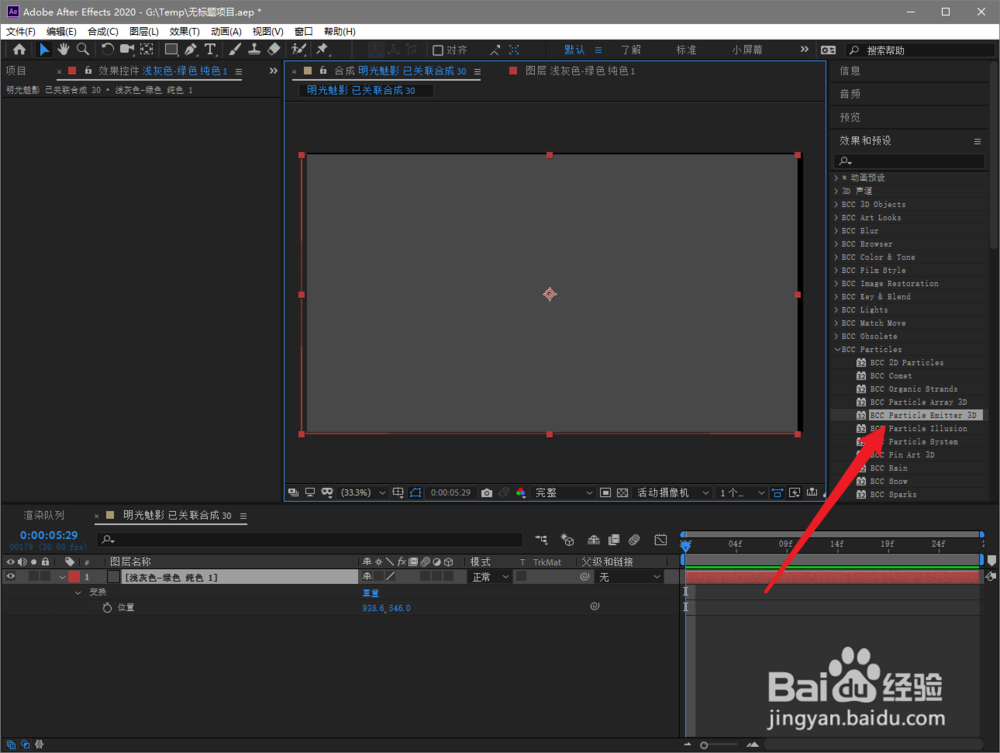This screenshot has width=1000, height=753.
Task: Select the Hand tool
Action: [x=63, y=49]
